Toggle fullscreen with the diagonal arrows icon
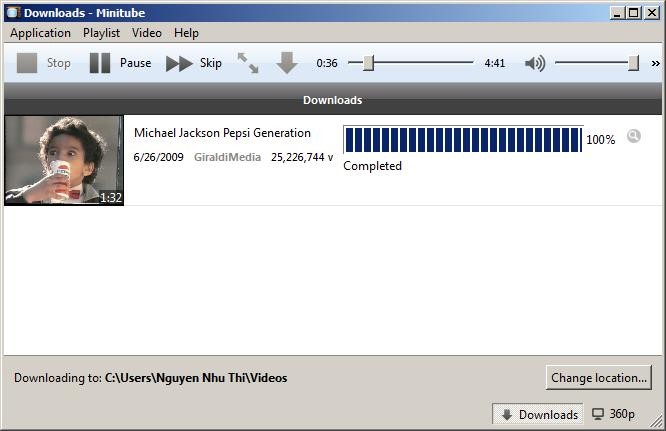Screen dimensions: 666x431 tap(247, 63)
